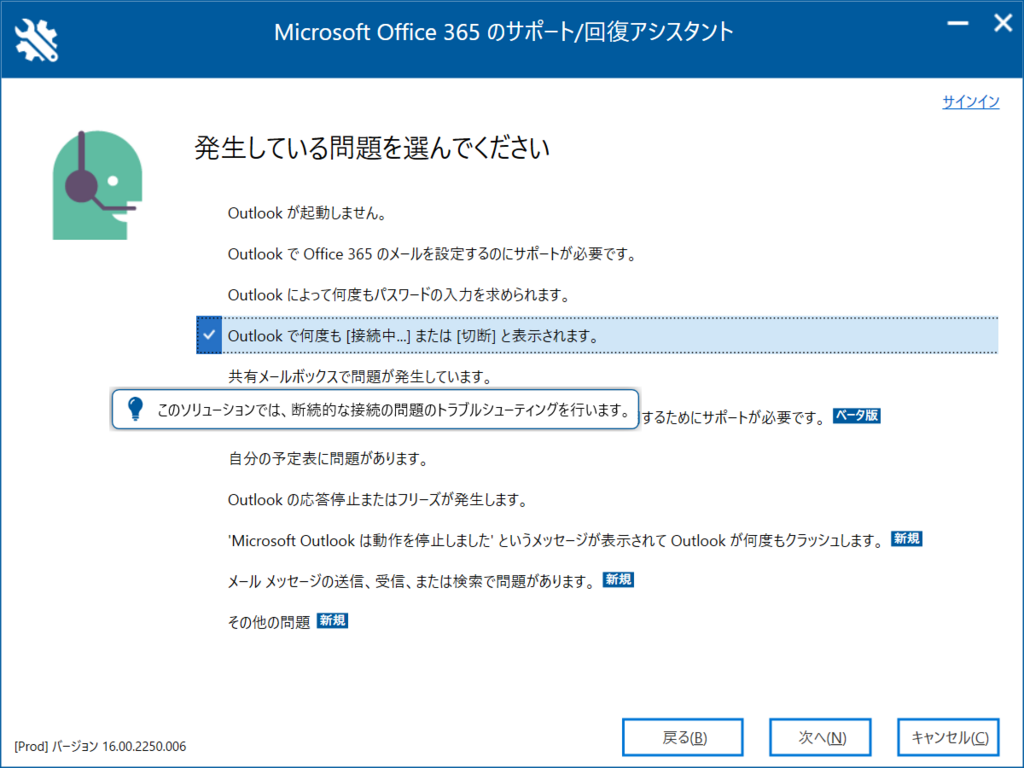Click the wrench tools icon in title bar

[37, 40]
